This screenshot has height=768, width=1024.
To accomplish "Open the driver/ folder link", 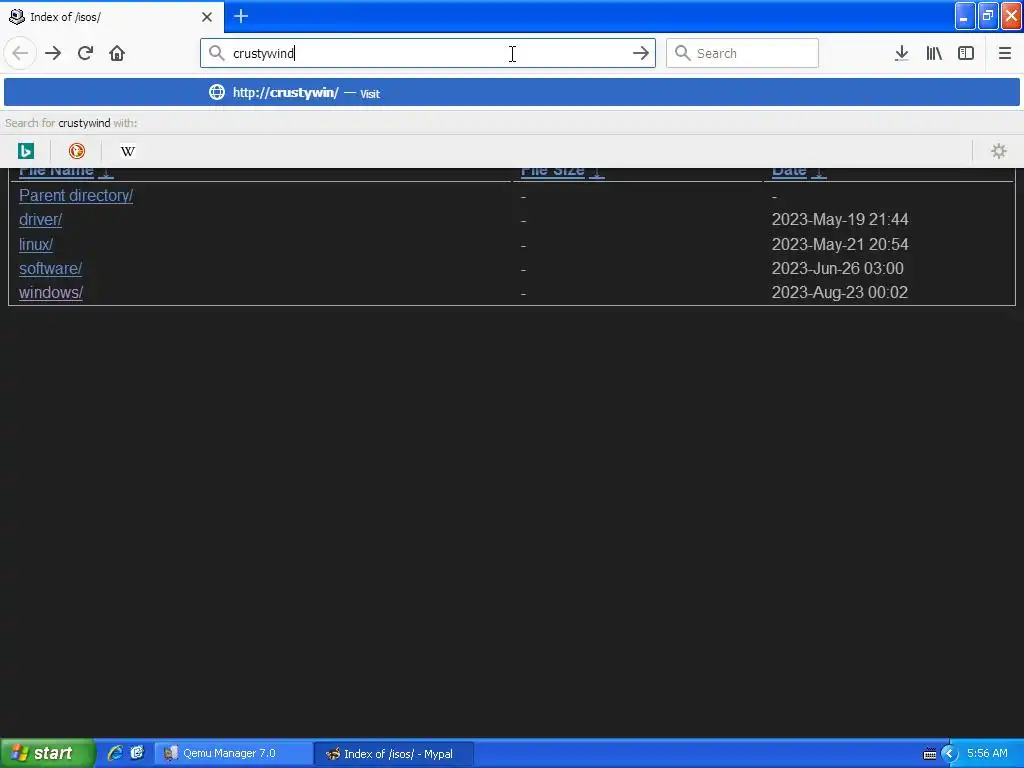I will tap(40, 219).
